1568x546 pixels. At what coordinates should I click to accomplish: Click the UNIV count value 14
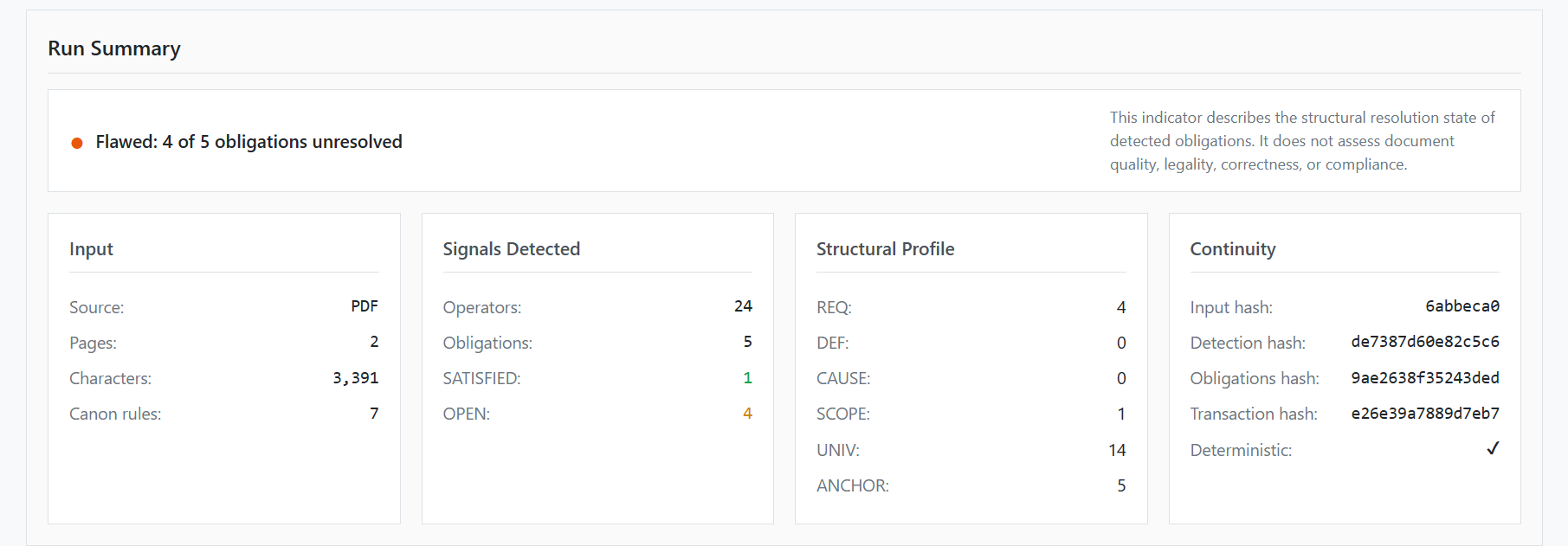coord(1117,450)
